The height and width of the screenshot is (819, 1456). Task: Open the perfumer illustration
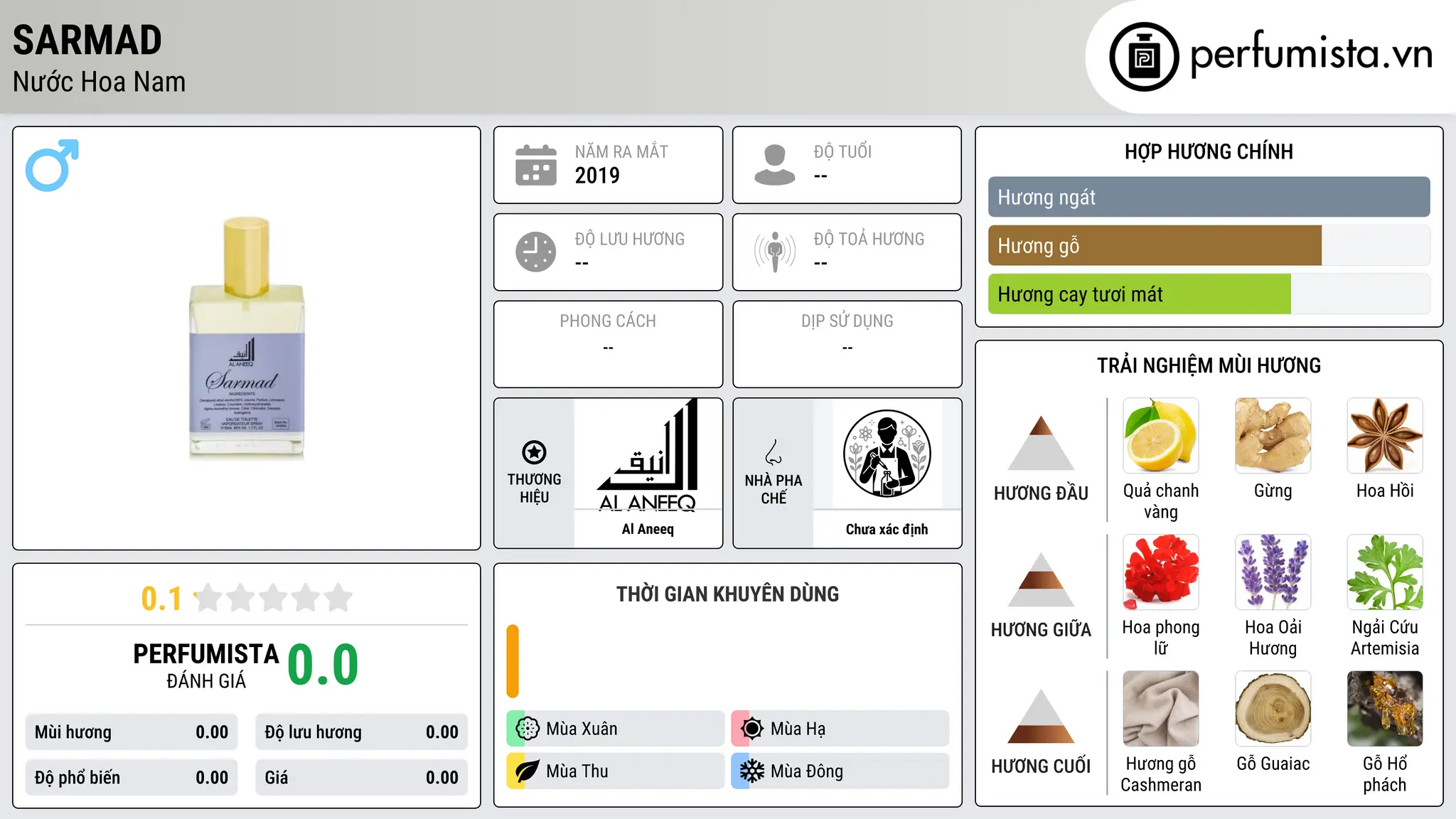(x=887, y=454)
